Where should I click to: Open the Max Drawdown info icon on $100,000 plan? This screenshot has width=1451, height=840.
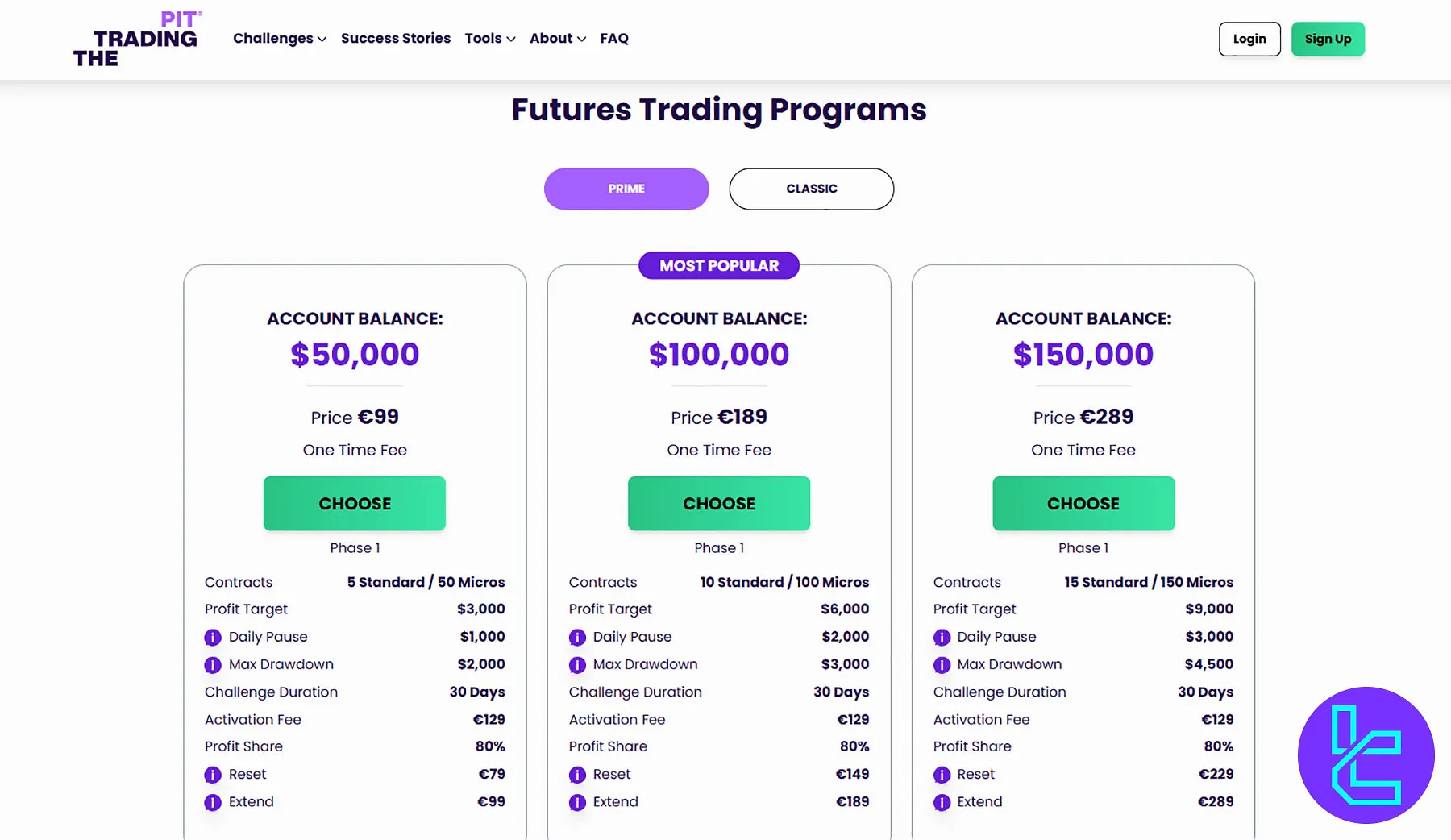[577, 664]
